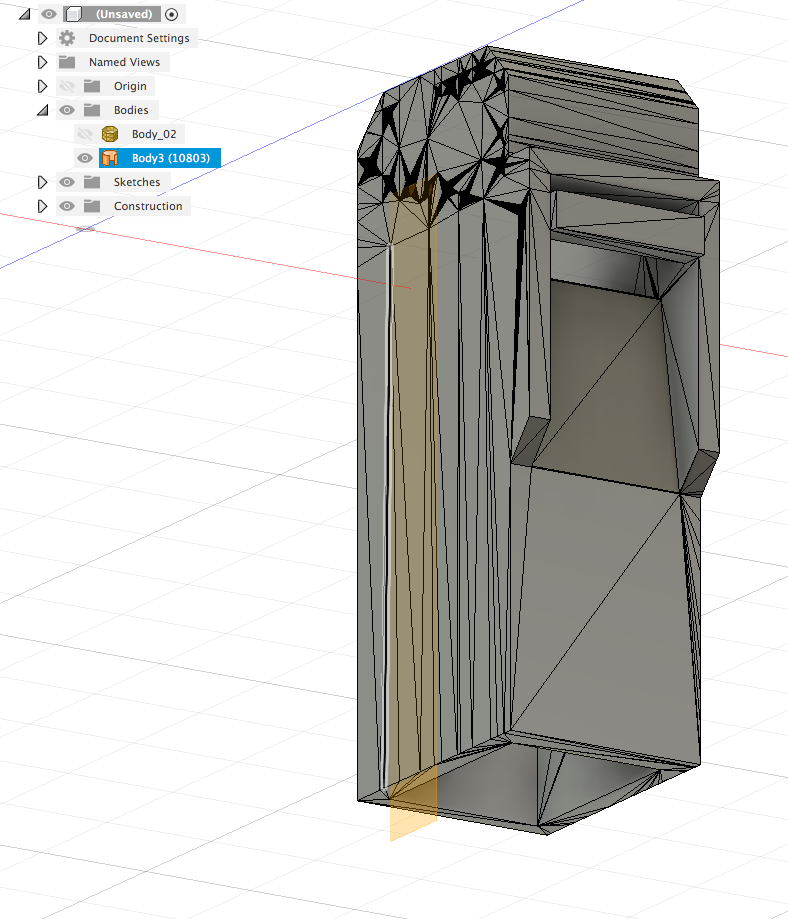Toggle visibility of the (Unsaved) root component
The height and width of the screenshot is (919, 788).
pyautogui.click(x=49, y=13)
